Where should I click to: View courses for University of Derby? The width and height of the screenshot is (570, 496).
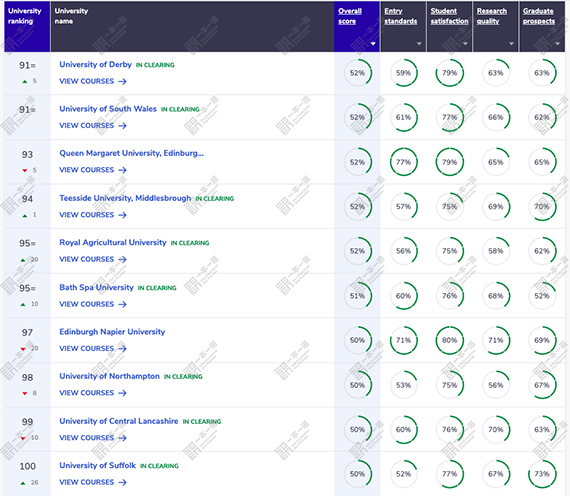tap(93, 81)
